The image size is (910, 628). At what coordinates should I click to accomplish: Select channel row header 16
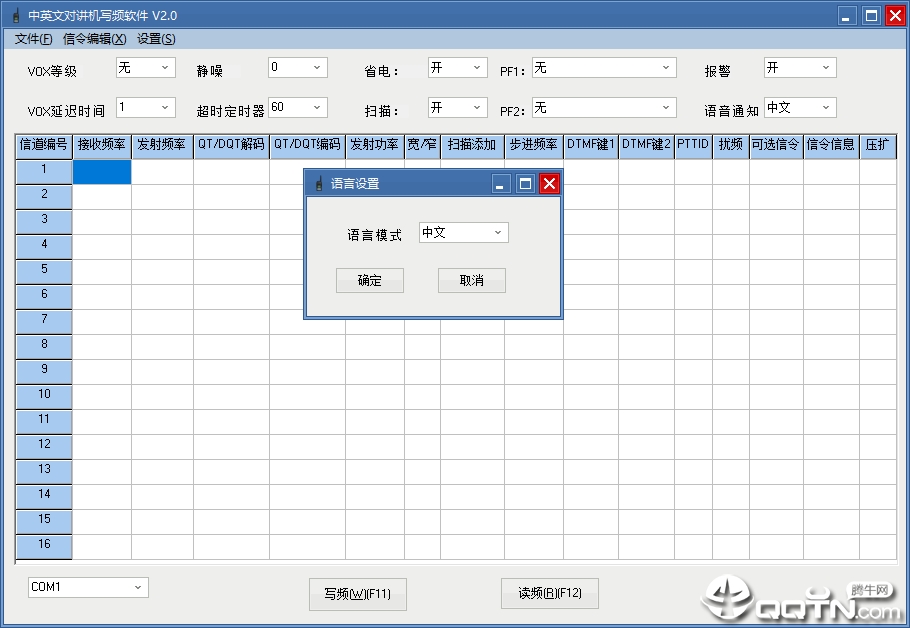pos(44,547)
